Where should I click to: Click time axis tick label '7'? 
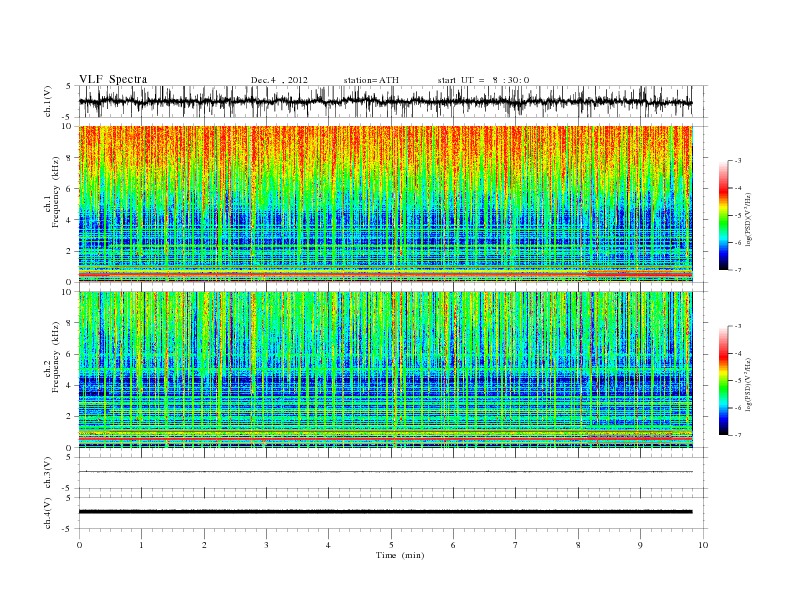click(516, 545)
